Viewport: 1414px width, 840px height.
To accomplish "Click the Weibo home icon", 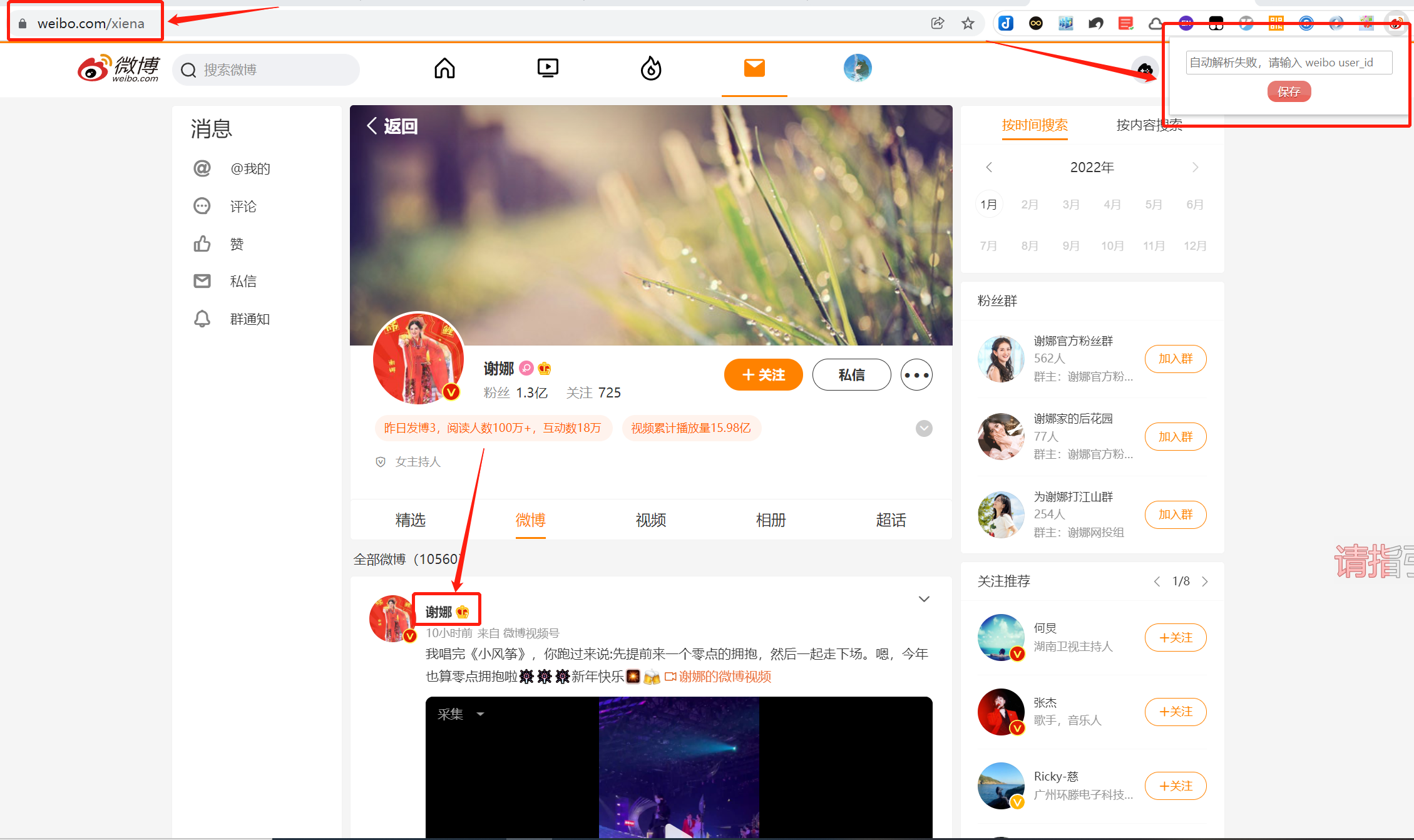I will pos(444,68).
